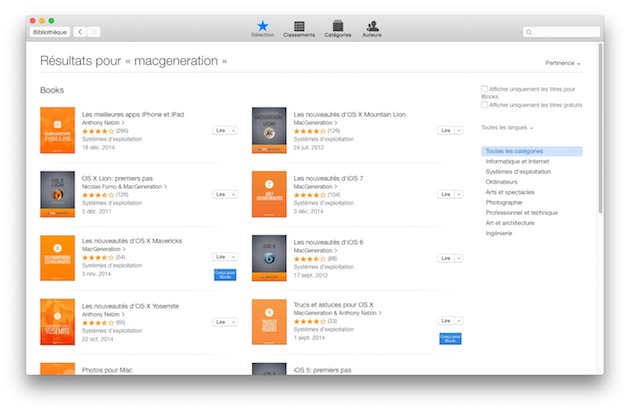Click the 'Books' section heading
The width and height of the screenshot is (631, 412).
(x=52, y=90)
